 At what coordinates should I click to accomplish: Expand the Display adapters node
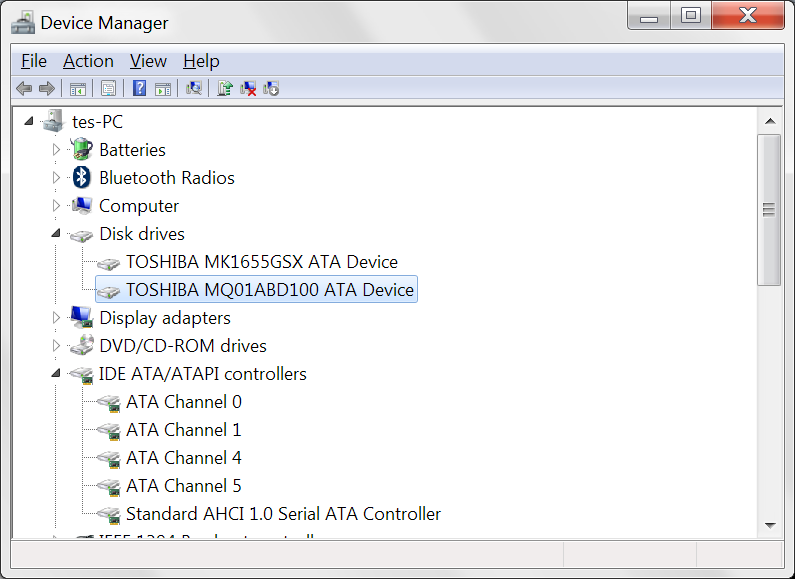56,318
